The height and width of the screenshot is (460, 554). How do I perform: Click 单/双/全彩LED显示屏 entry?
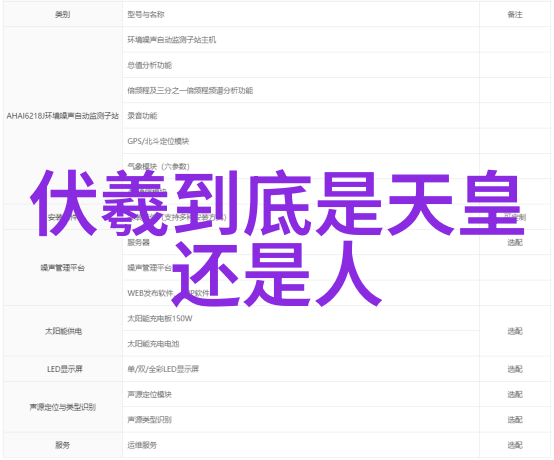(163, 369)
